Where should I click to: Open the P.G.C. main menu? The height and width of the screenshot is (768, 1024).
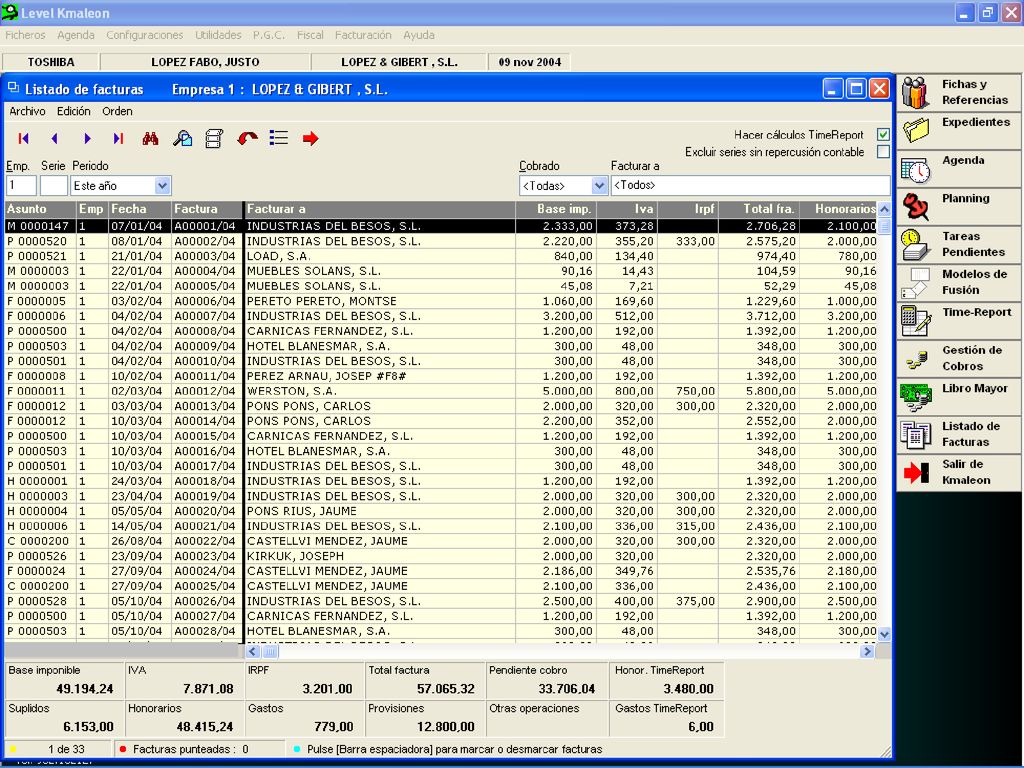click(269, 35)
